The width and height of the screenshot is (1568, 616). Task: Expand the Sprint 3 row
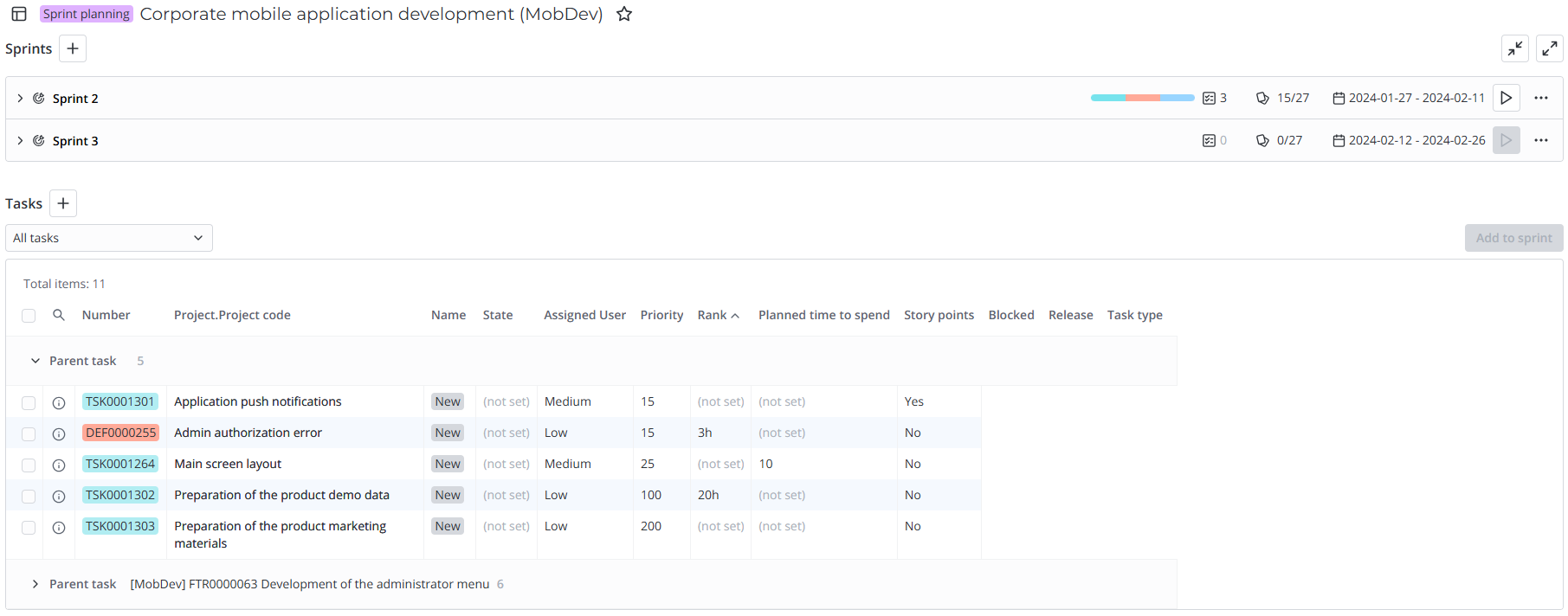coord(20,140)
